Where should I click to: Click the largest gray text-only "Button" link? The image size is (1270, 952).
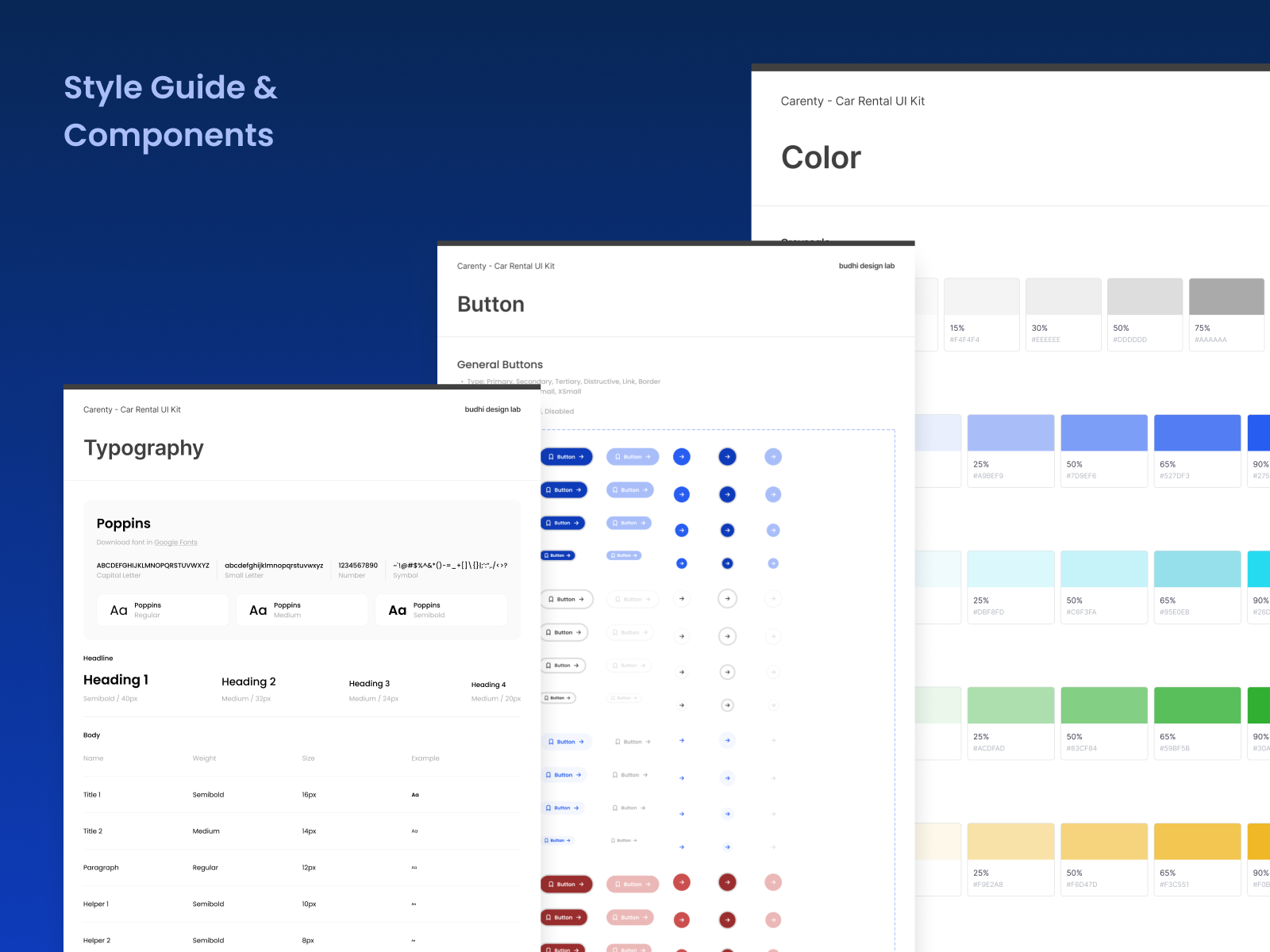[633, 742]
